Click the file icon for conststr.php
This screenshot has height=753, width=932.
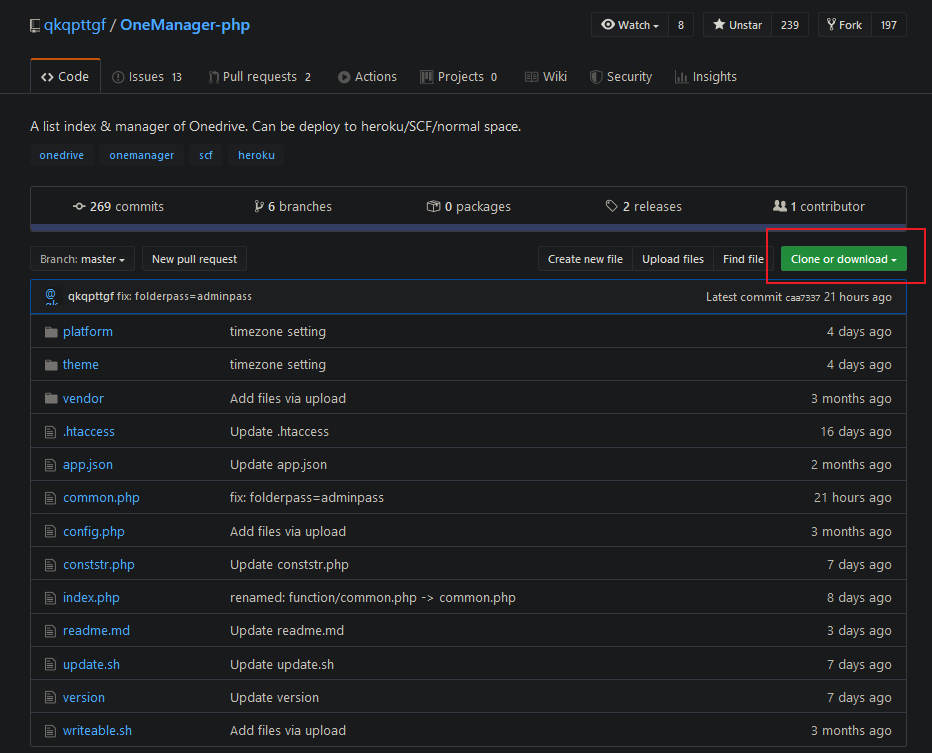pos(51,565)
